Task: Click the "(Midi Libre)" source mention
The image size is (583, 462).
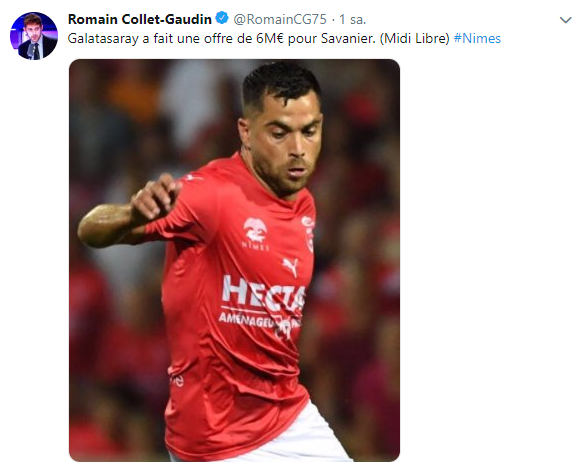Action: [415, 39]
